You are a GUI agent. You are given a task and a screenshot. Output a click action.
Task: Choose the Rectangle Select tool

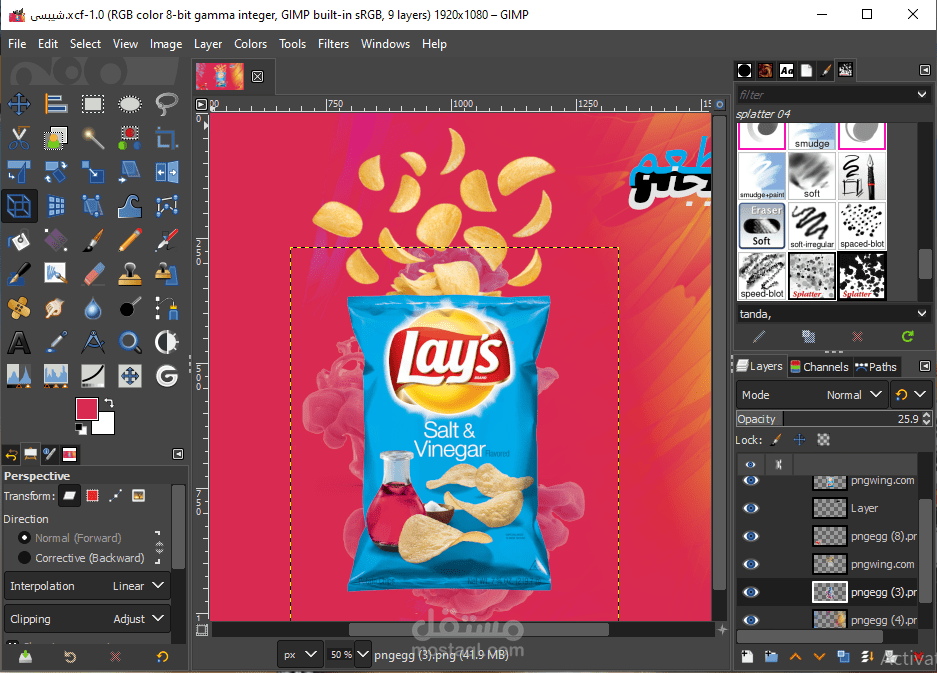pos(93,104)
